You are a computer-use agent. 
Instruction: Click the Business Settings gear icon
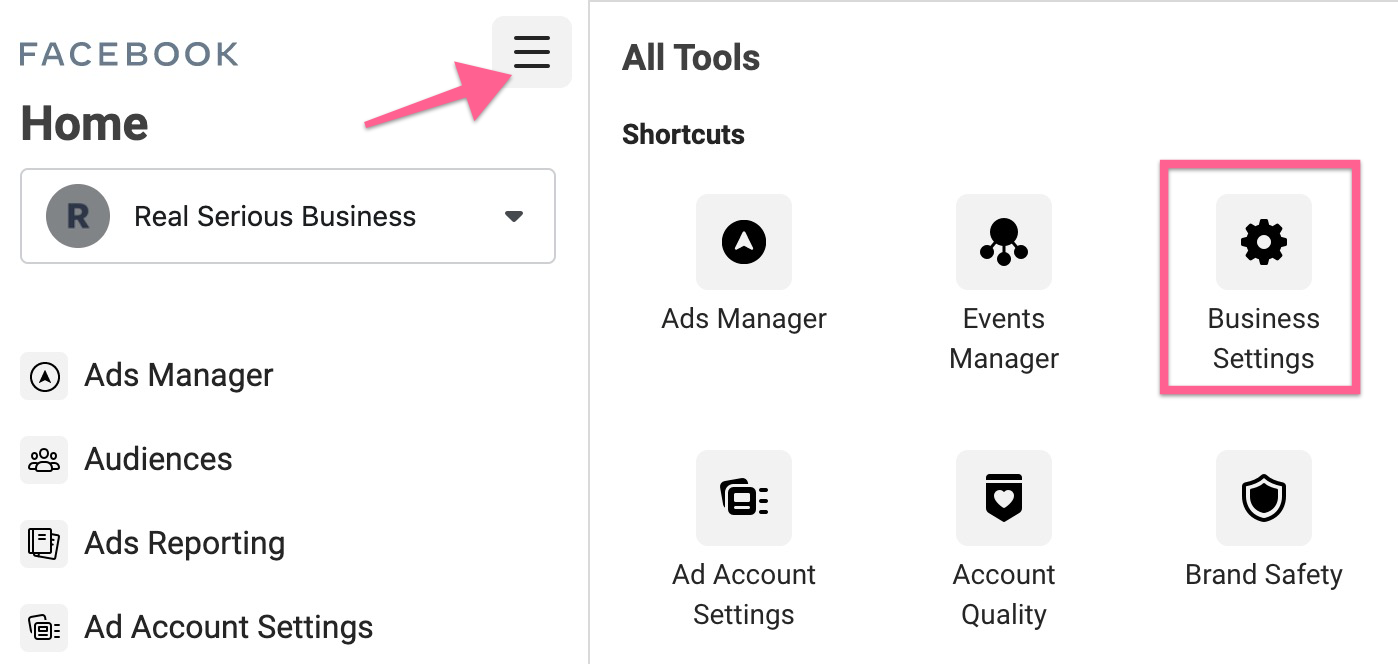click(x=1263, y=242)
